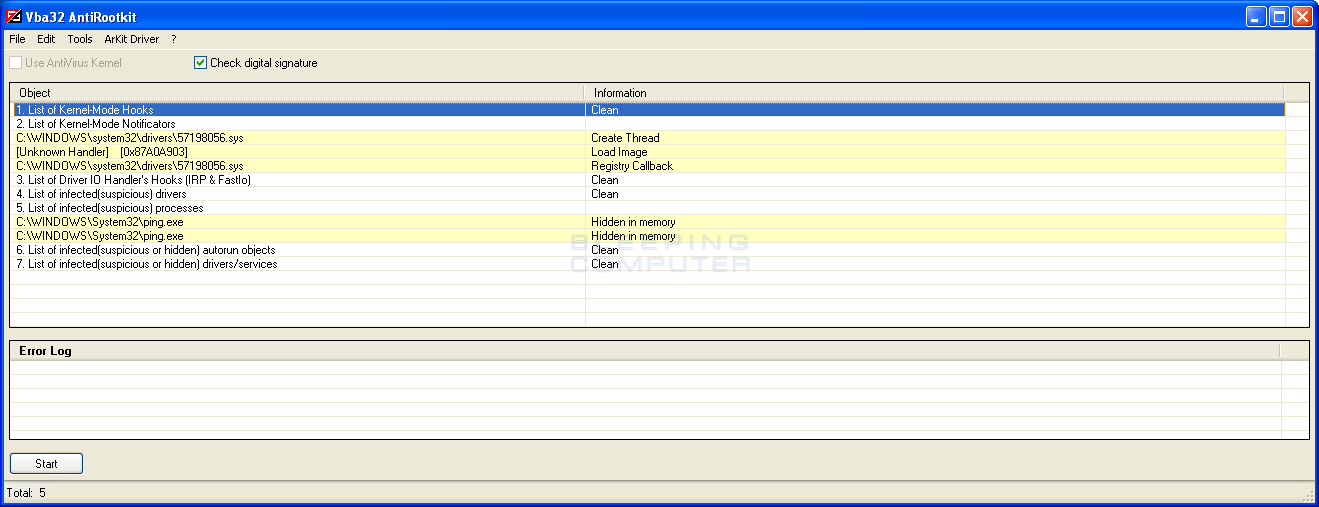This screenshot has width=1319, height=507.
Task: Click the Total: 5 status bar text
Action: coord(26,493)
